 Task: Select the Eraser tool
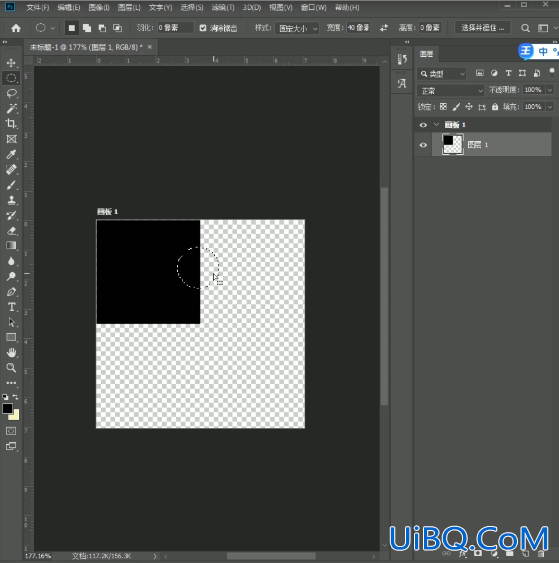click(x=11, y=231)
